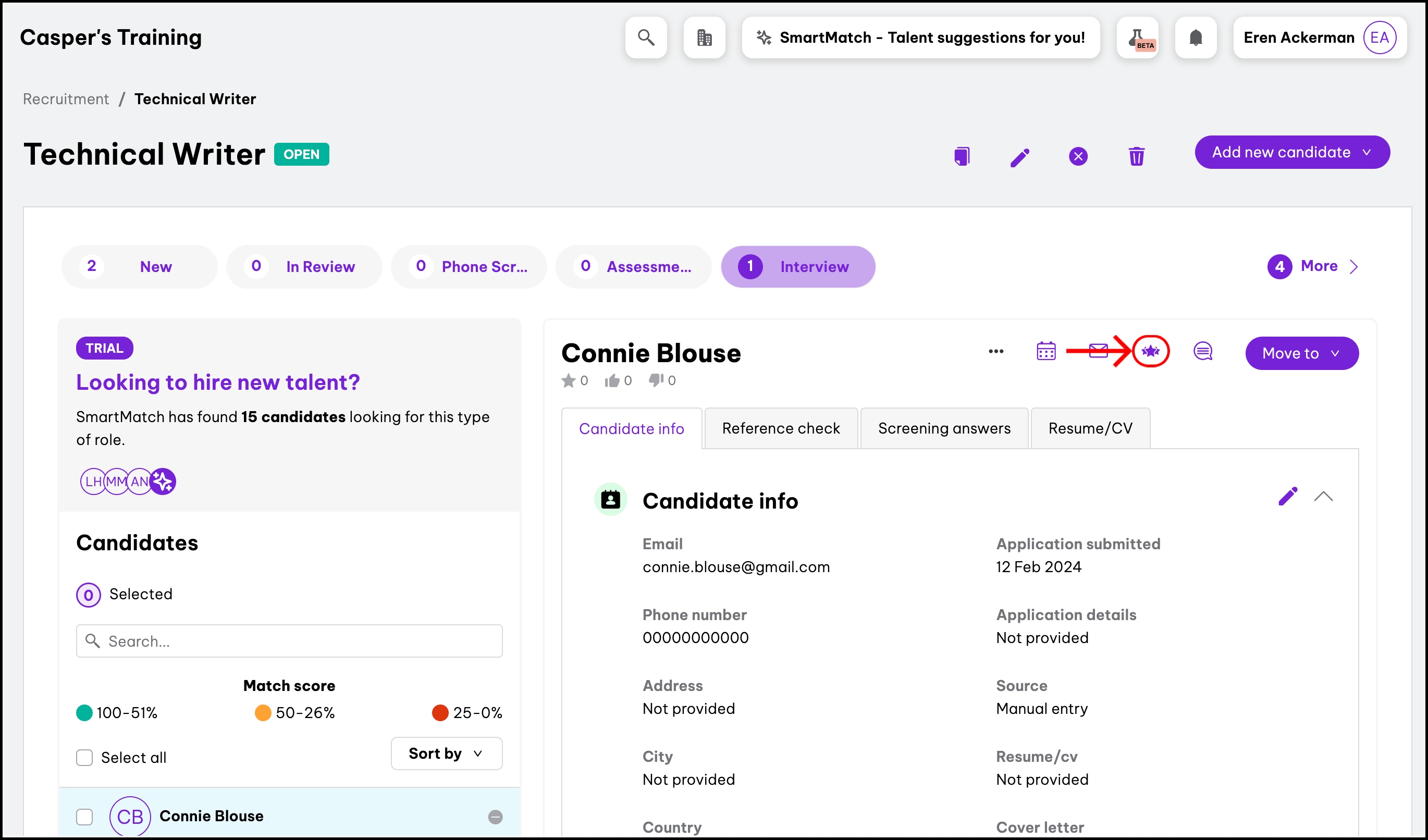Image resolution: width=1428 pixels, height=840 pixels.
Task: Open the notifications bell
Action: pyautogui.click(x=1196, y=38)
